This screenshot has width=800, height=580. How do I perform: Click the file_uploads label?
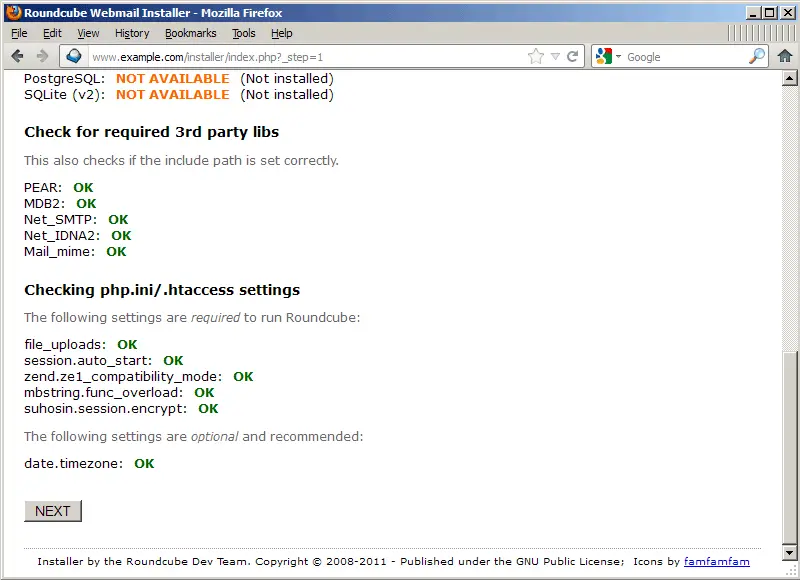pyautogui.click(x=65, y=345)
